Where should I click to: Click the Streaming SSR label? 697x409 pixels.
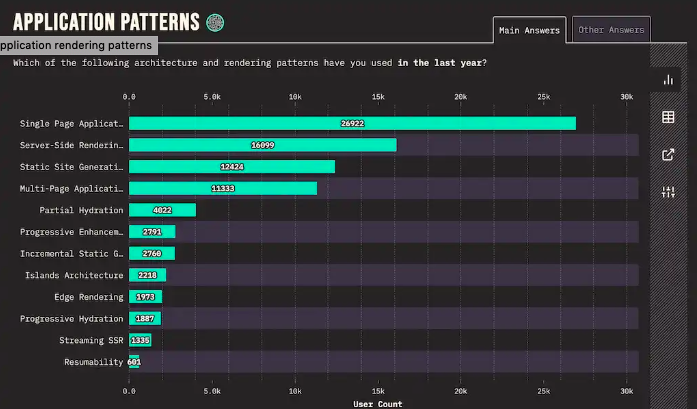pos(94,340)
